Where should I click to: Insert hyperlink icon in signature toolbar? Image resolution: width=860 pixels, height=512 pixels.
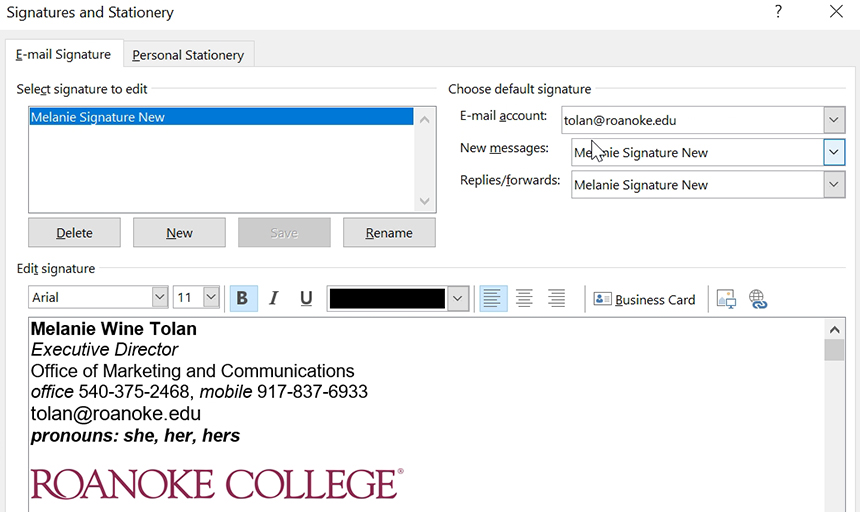pyautogui.click(x=758, y=299)
